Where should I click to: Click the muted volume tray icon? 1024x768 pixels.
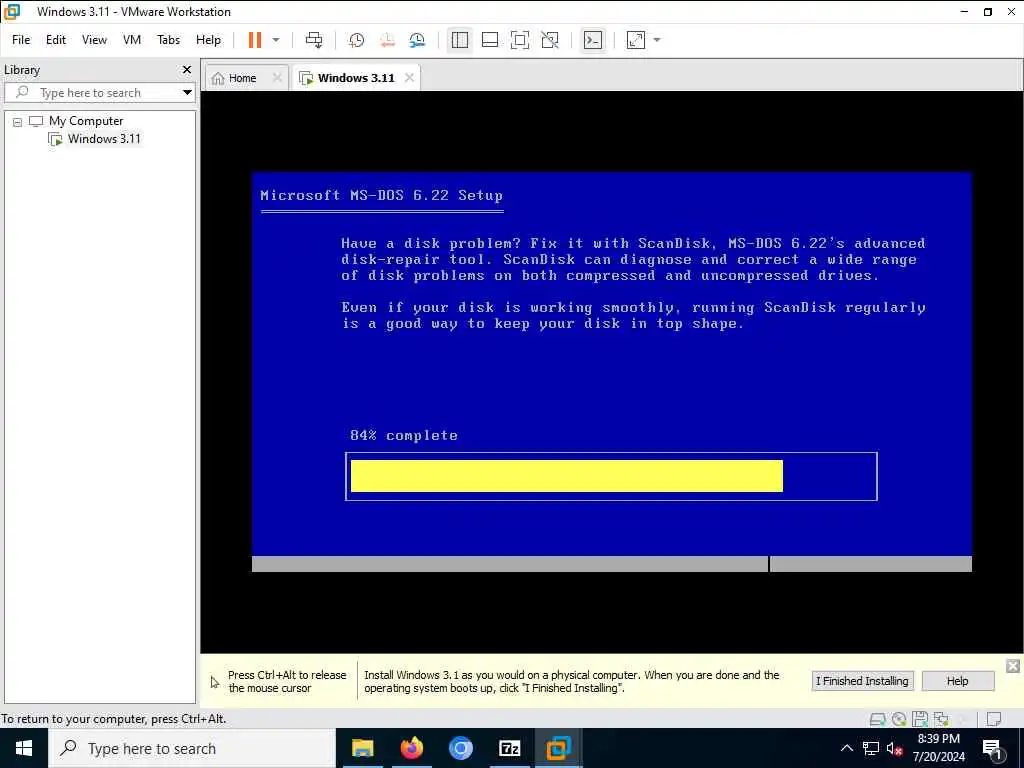(x=894, y=748)
